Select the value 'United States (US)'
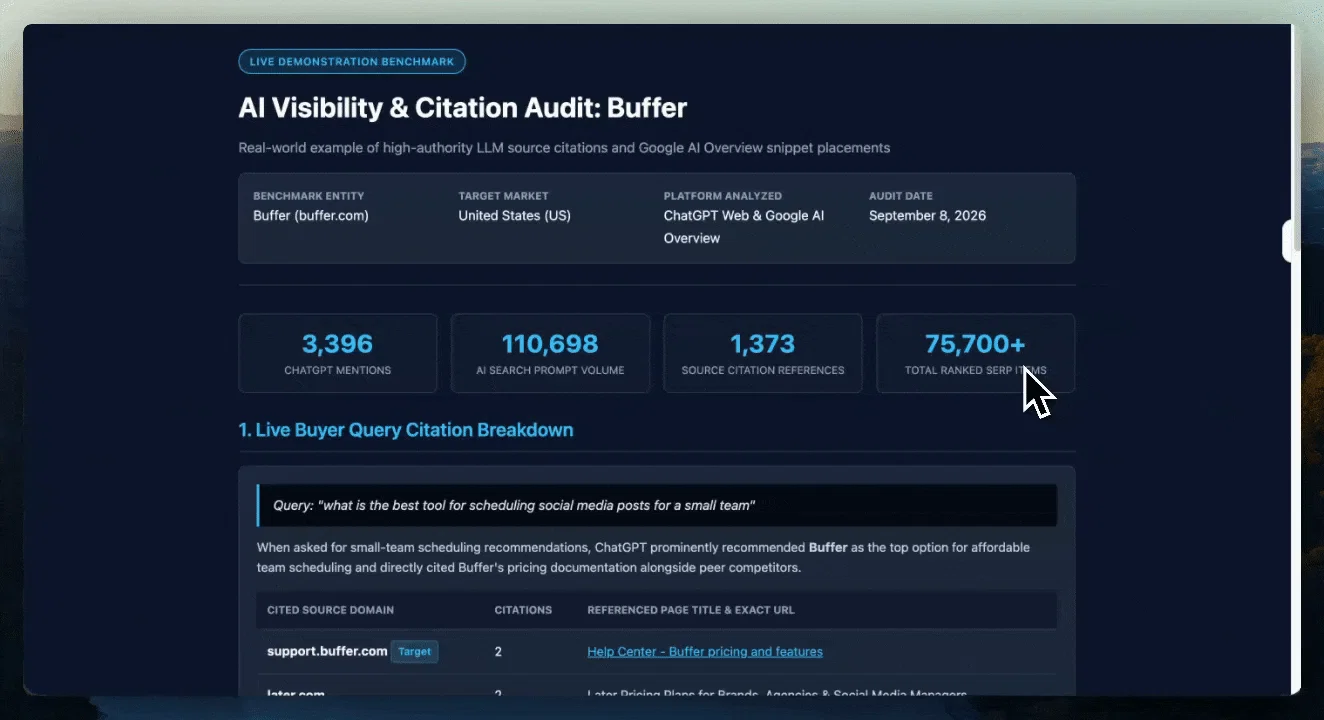The height and width of the screenshot is (720, 1324). (x=515, y=216)
